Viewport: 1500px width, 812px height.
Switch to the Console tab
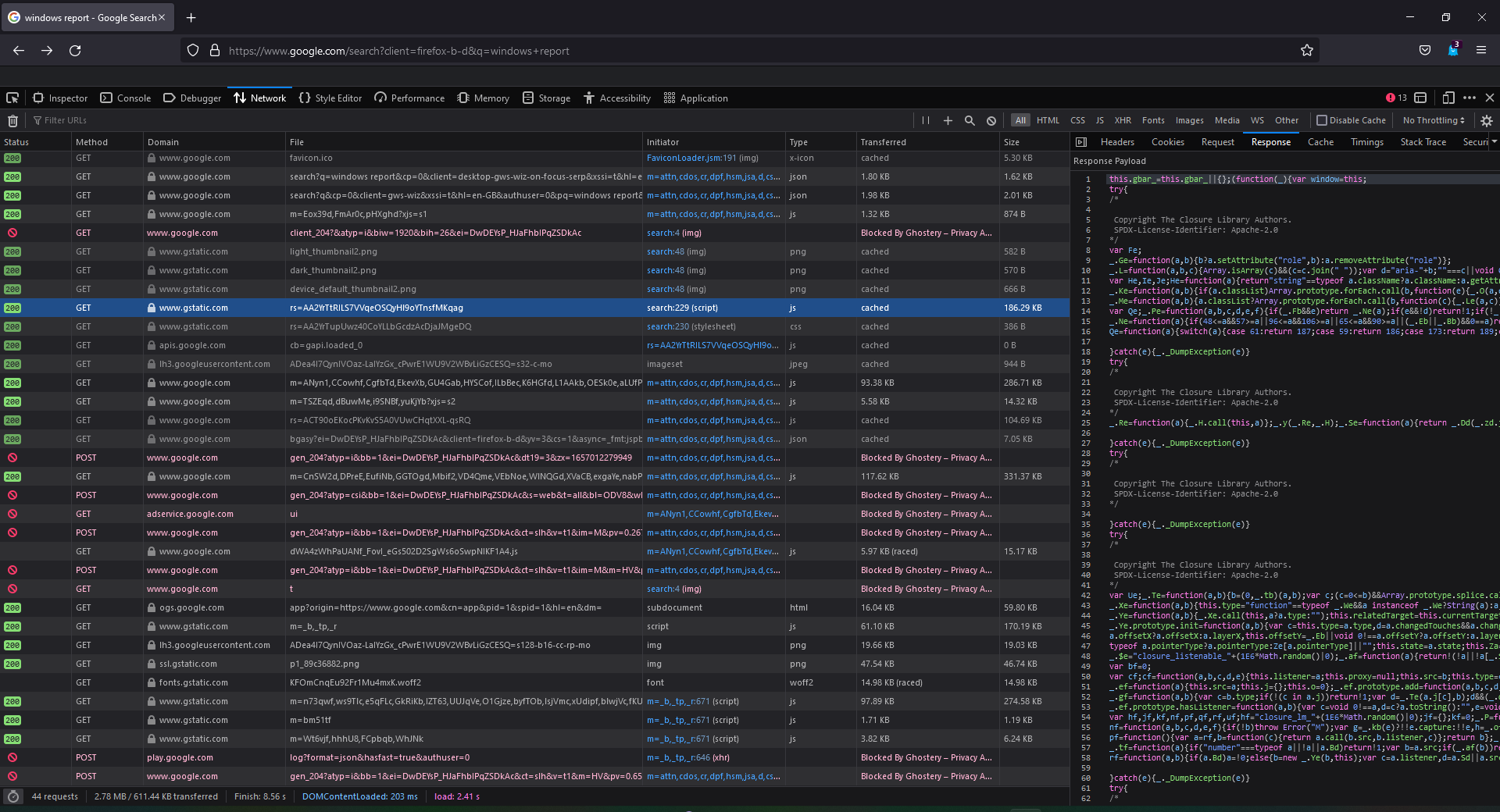point(126,98)
